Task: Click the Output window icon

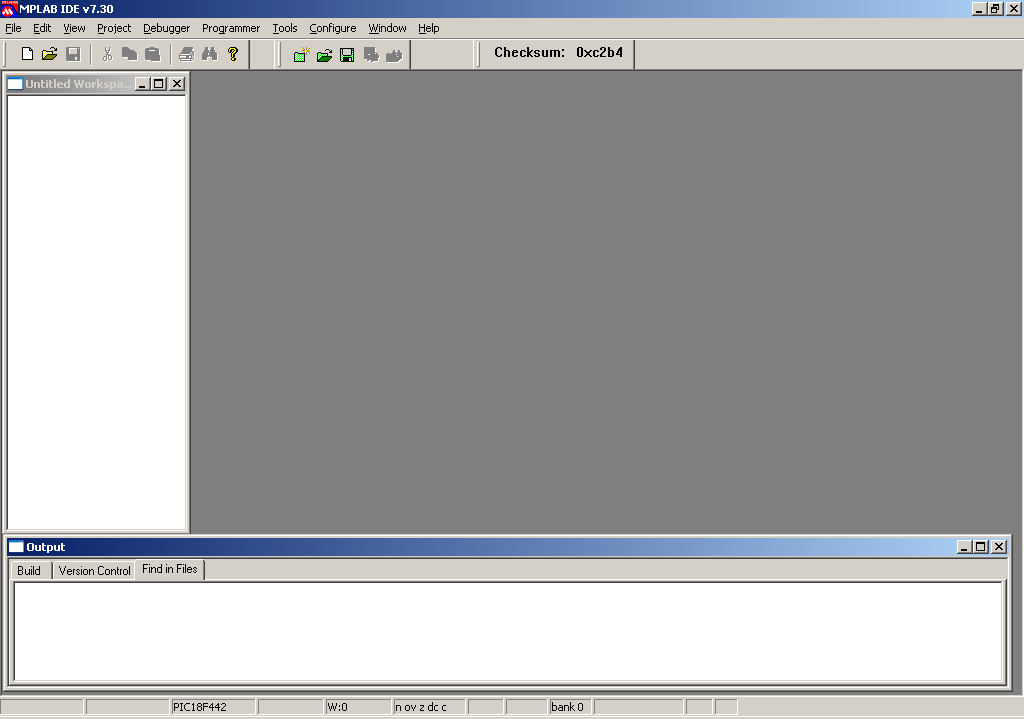Action: (x=16, y=547)
